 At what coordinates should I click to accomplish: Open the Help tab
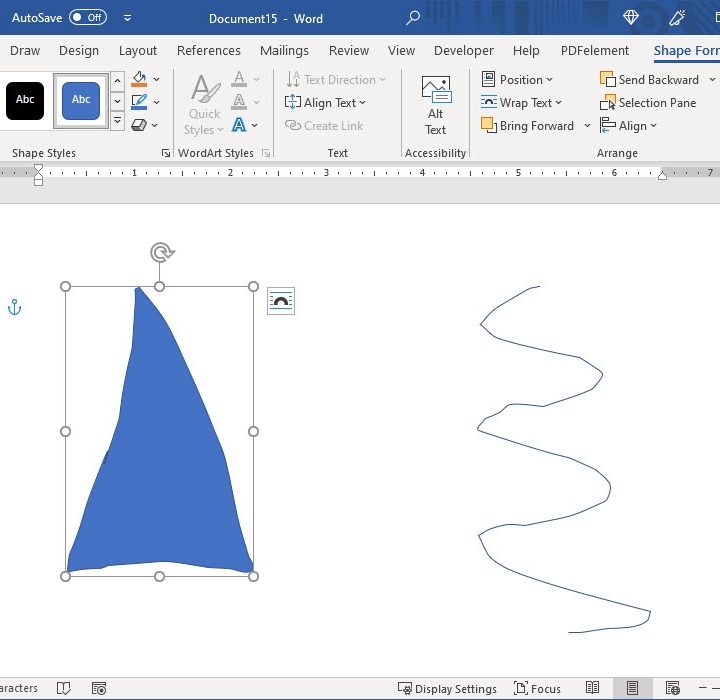point(526,51)
